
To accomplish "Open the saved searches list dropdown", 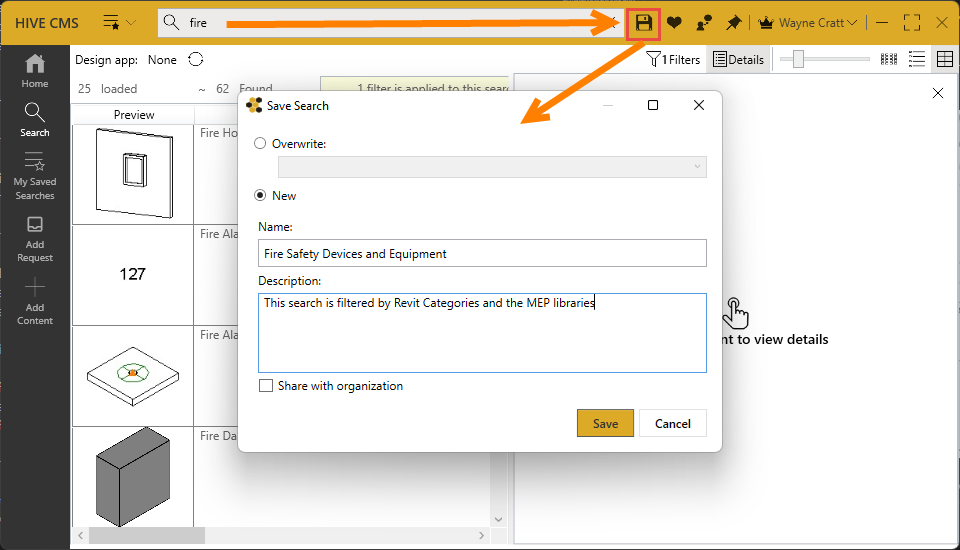I will pyautogui.click(x=119, y=22).
